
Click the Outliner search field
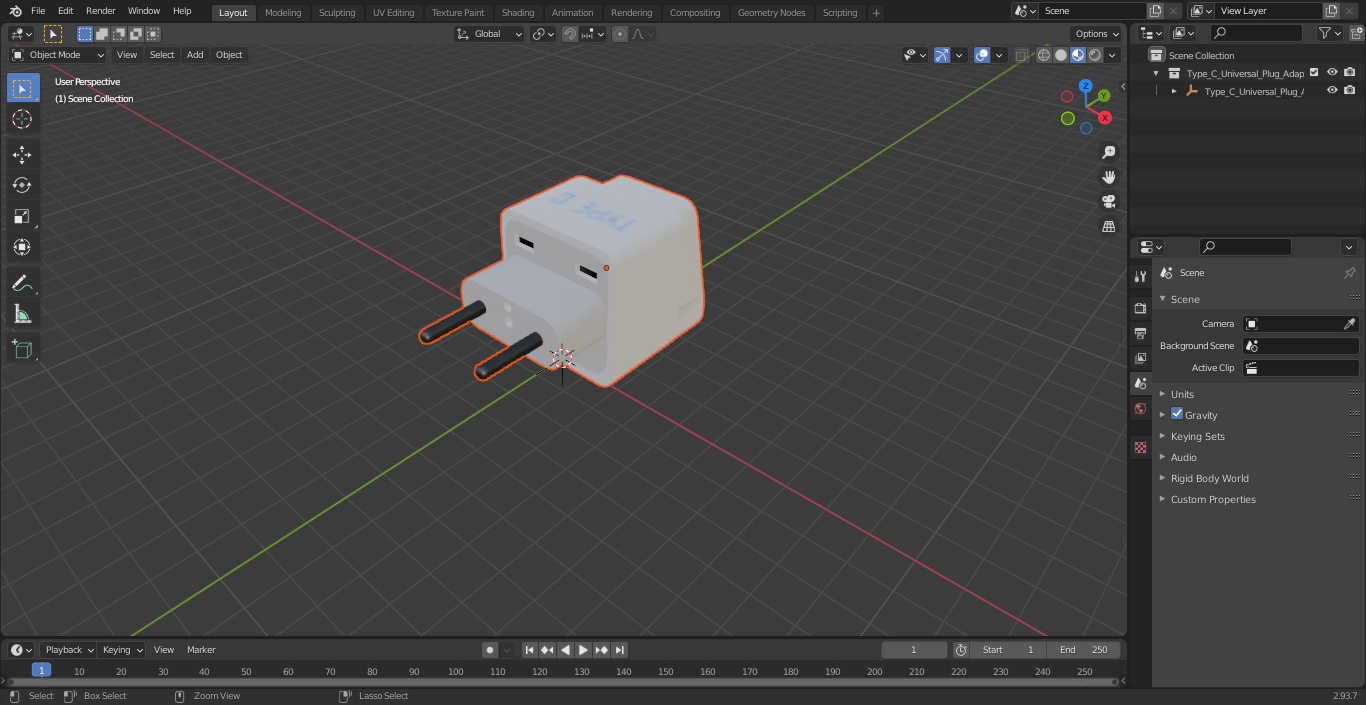tap(1256, 33)
